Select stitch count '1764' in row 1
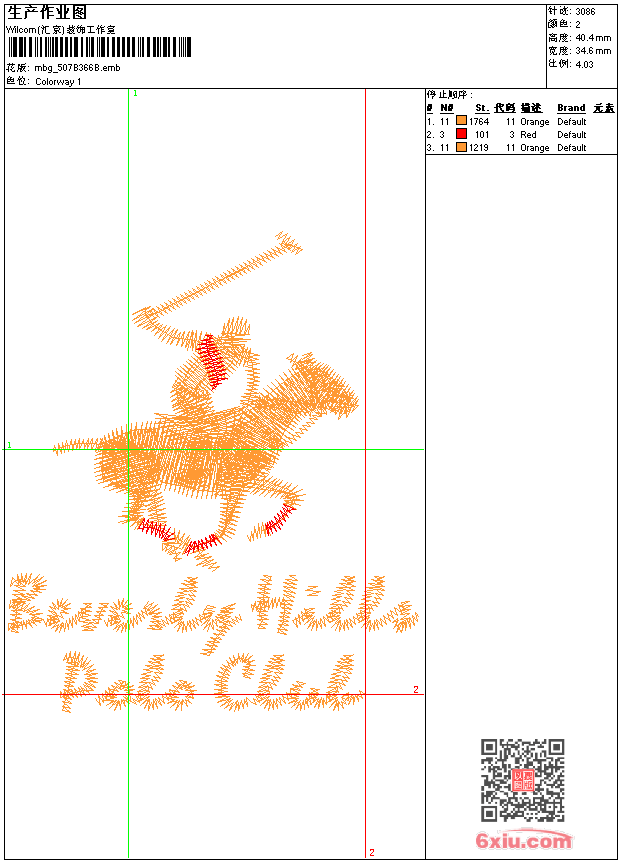The width and height of the screenshot is (620, 860). [479, 121]
